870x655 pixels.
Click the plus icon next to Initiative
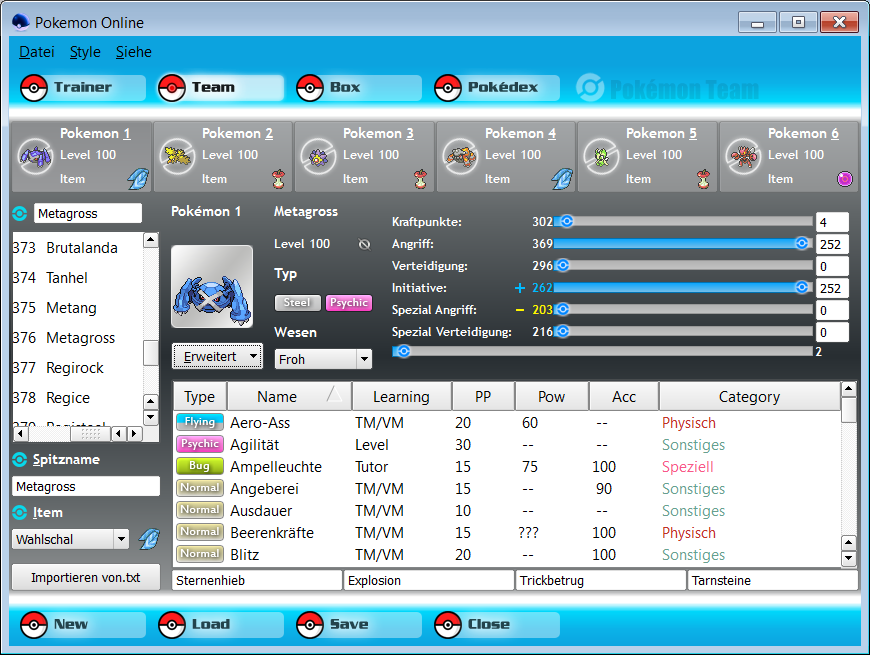[x=520, y=288]
